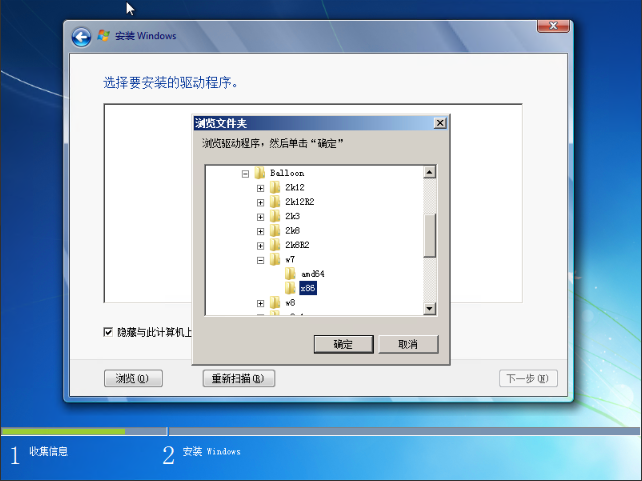Expand the 2k12 folder node
The width and height of the screenshot is (642, 481).
(260, 188)
